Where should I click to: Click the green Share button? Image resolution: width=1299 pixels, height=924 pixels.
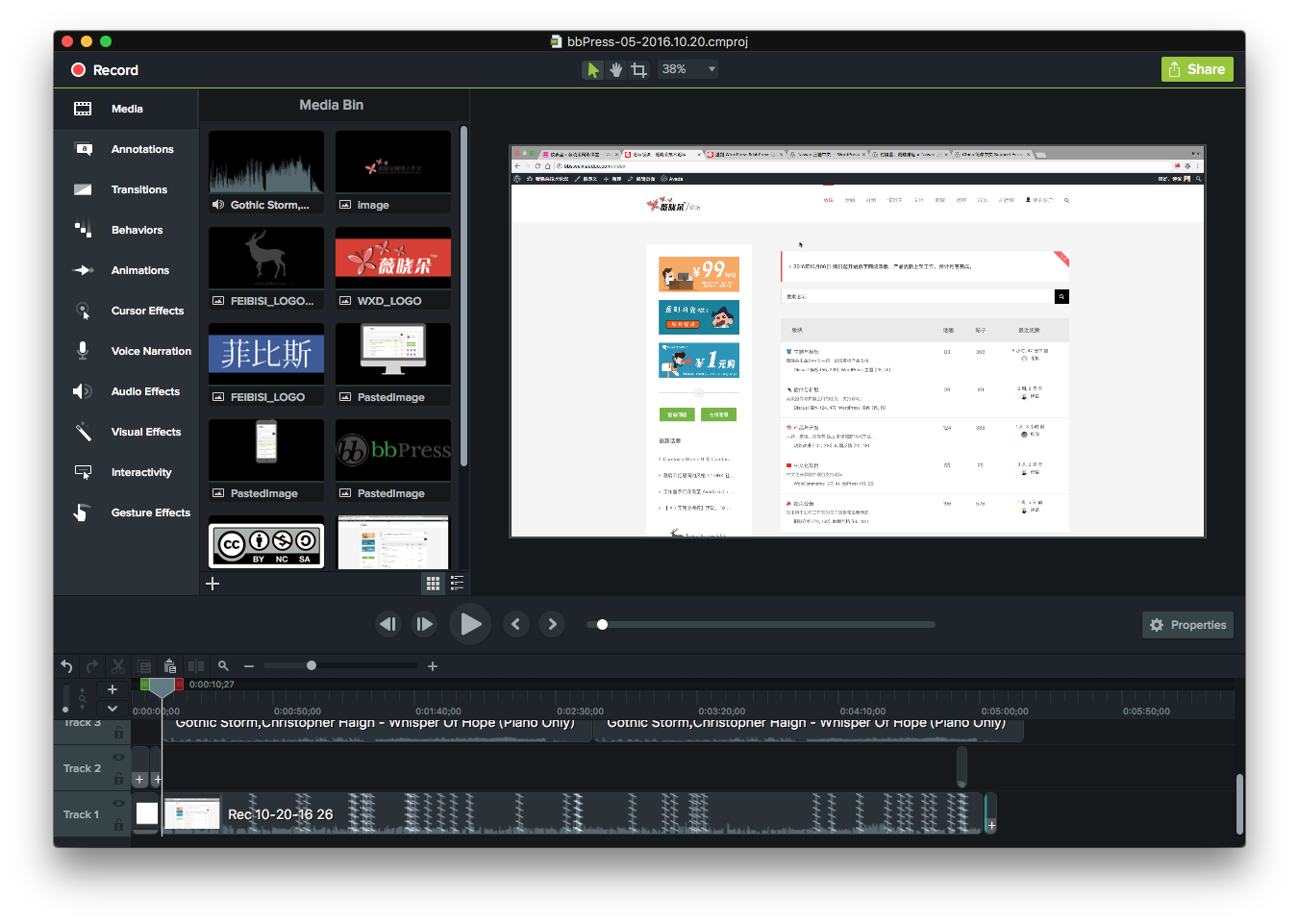(x=1196, y=69)
